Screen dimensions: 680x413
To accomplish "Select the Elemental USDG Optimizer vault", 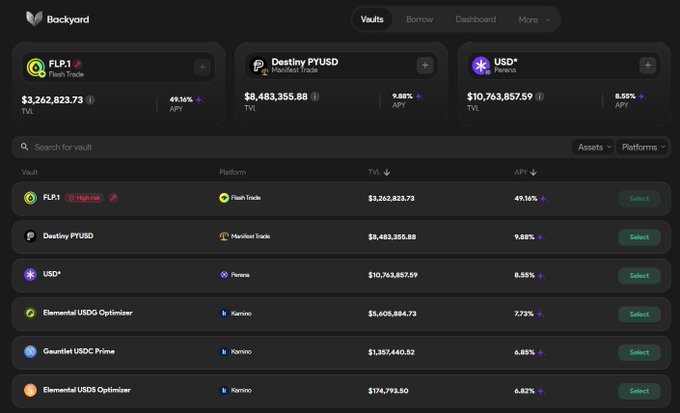I will click(639, 314).
